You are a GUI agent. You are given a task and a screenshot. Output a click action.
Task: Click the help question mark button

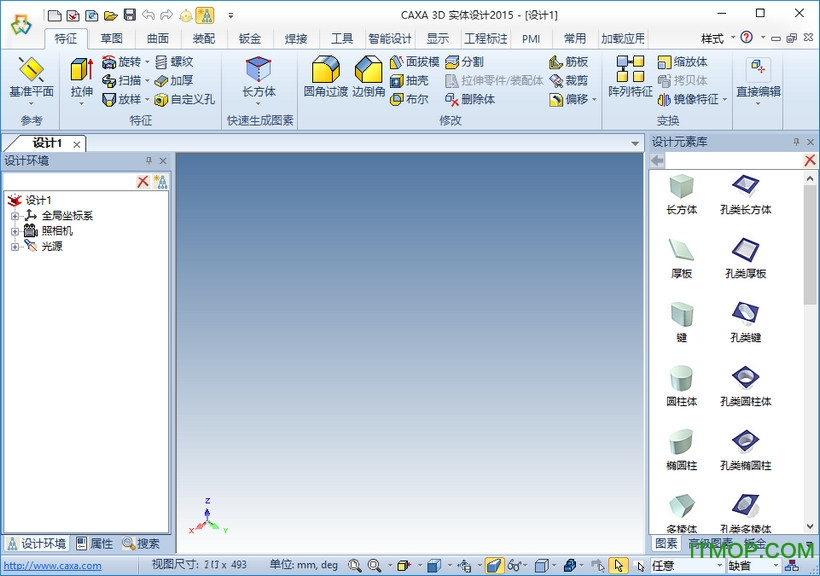[x=747, y=37]
